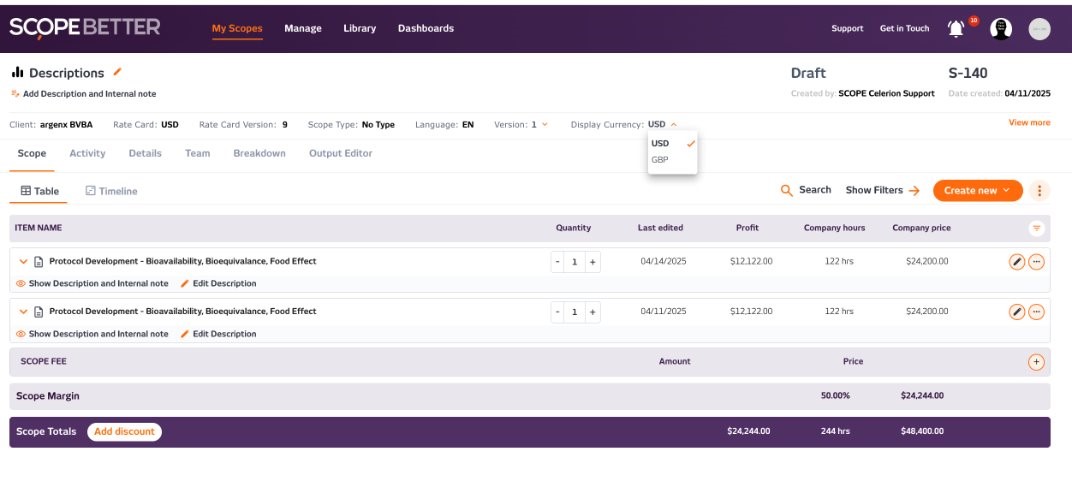This screenshot has height=499, width=1072.
Task: Add a scope fee with plus icon
Action: 1036,362
